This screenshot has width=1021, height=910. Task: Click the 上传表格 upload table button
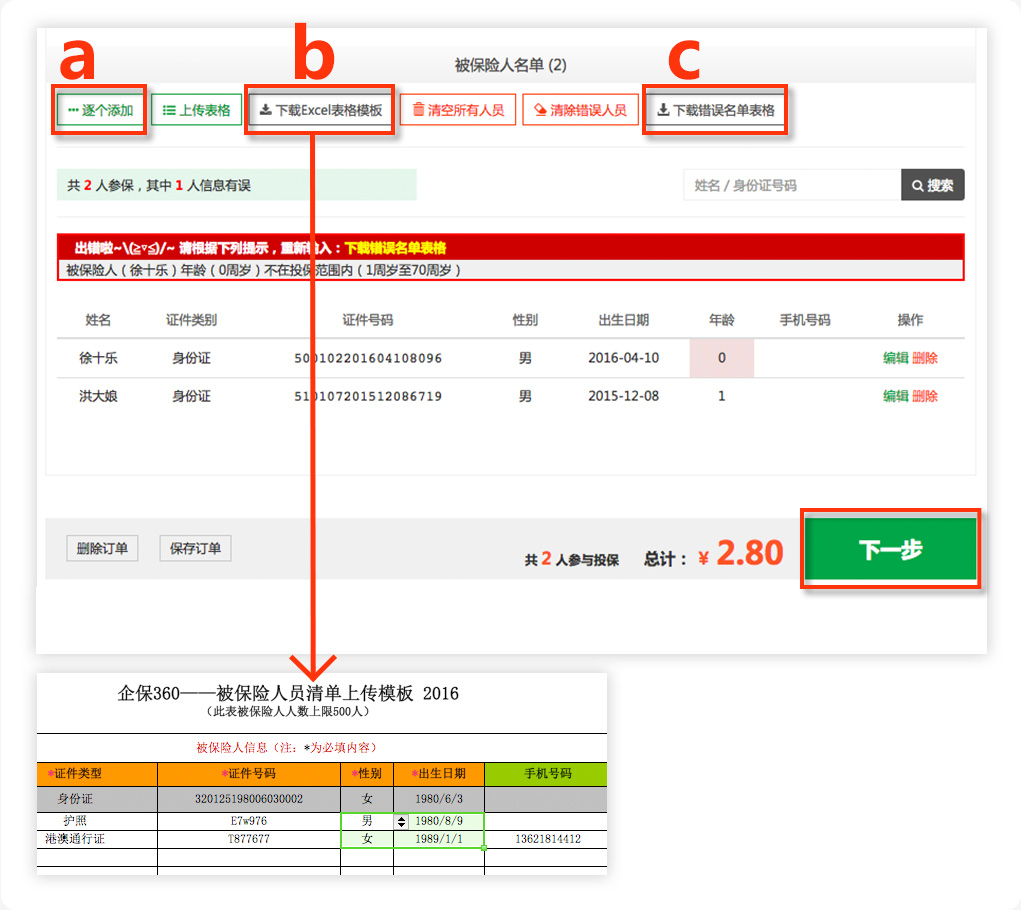(196, 110)
